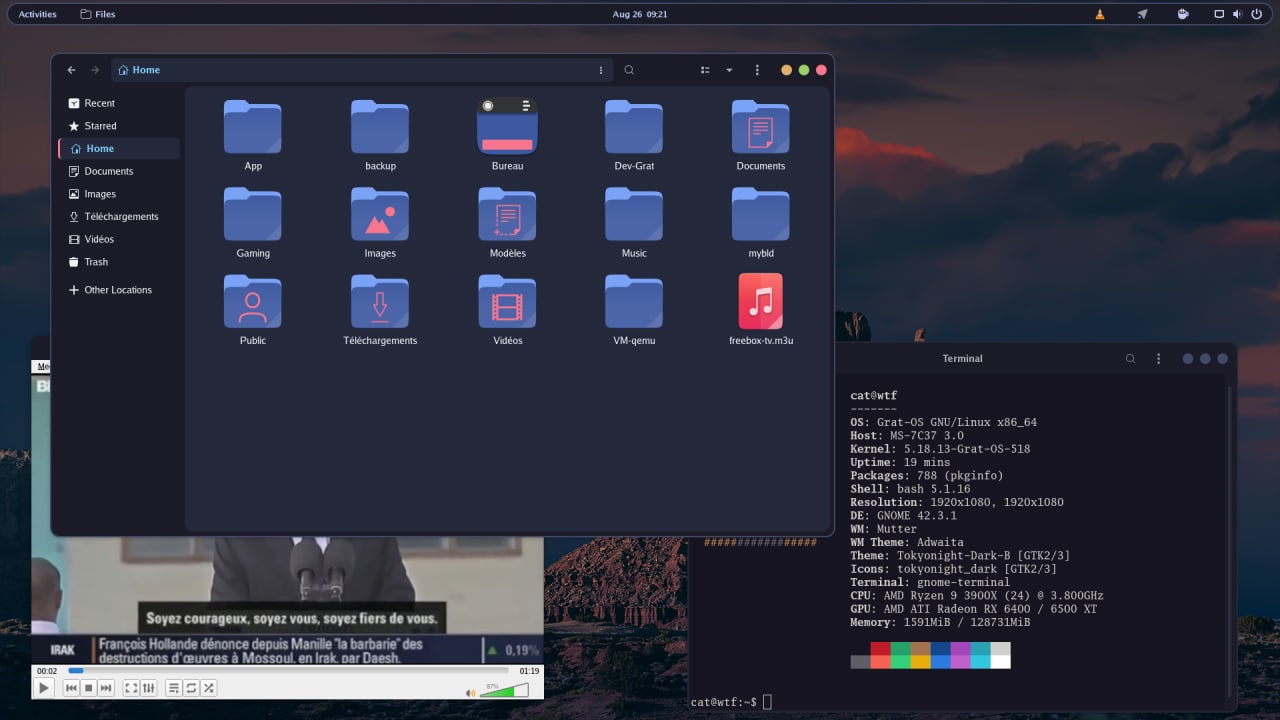This screenshot has width=1280, height=720.
Task: Click the Caffeine coffee cup tray icon
Action: 1183,14
